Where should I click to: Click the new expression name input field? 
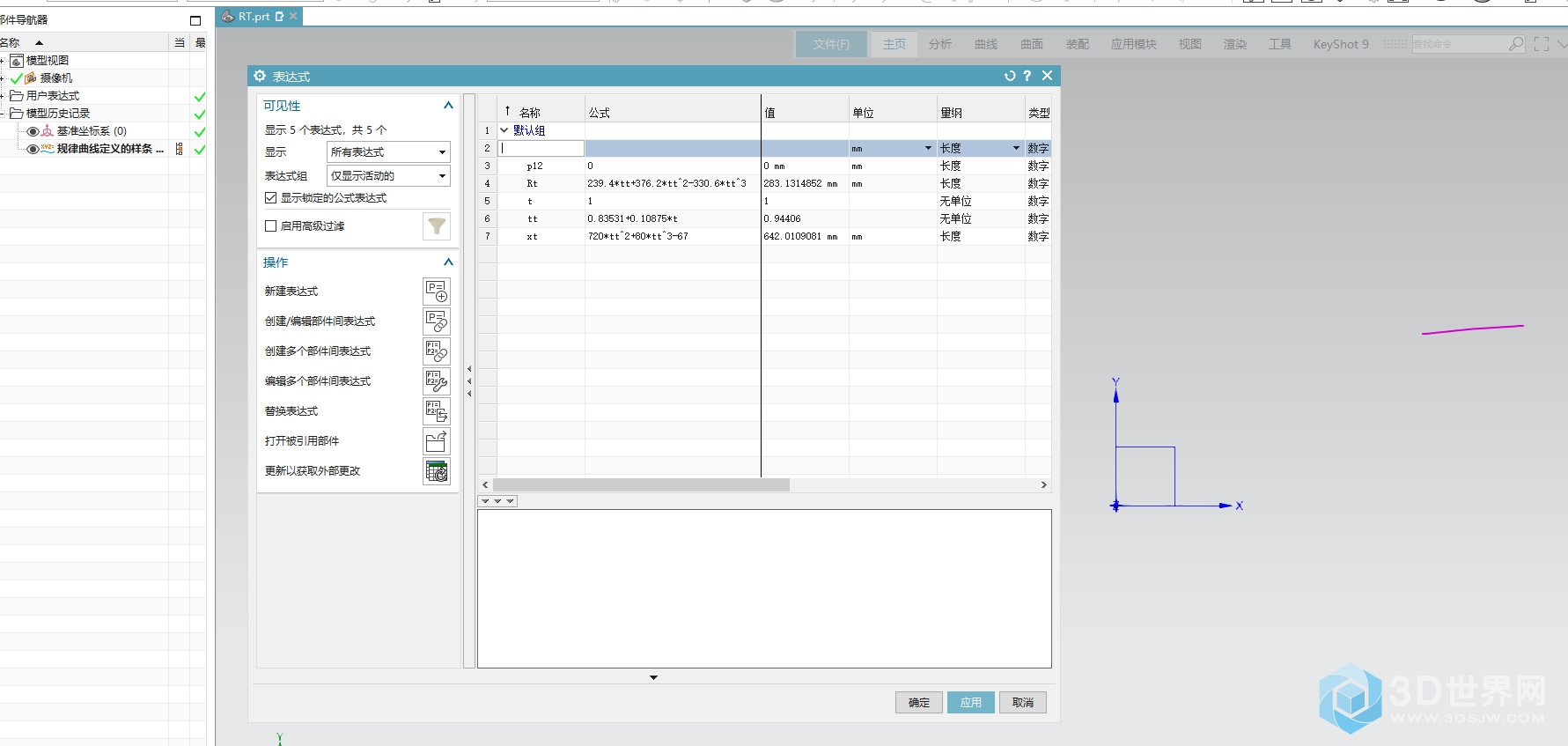(541, 148)
